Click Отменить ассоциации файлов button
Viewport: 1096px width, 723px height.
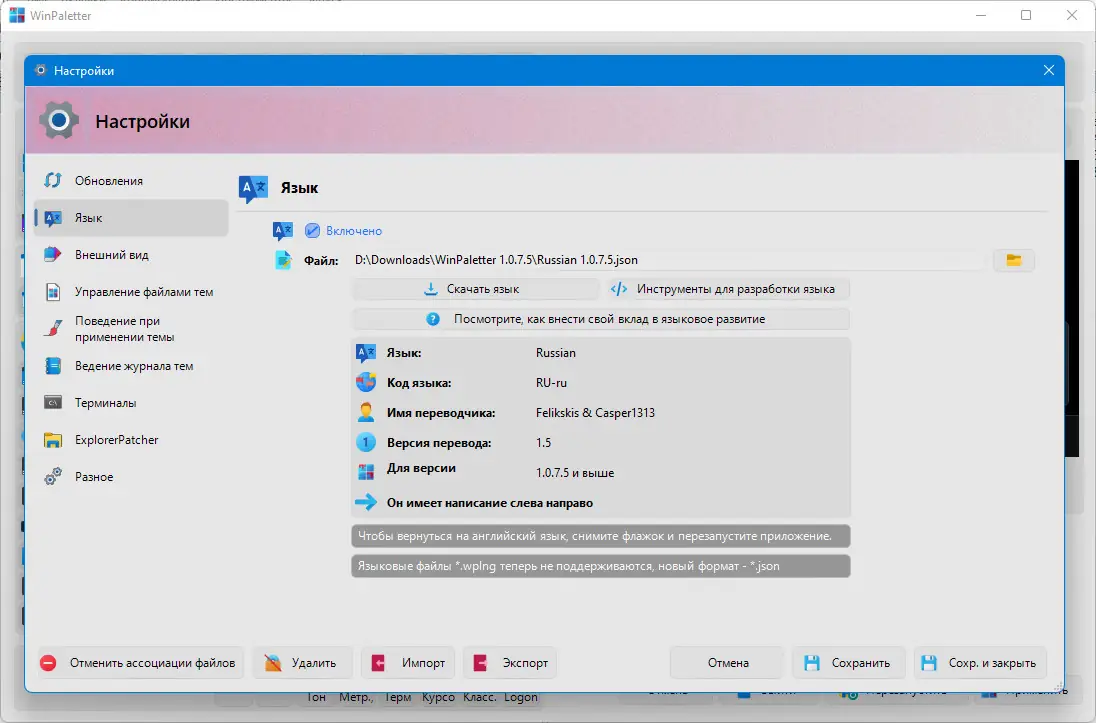pyautogui.click(x=138, y=663)
